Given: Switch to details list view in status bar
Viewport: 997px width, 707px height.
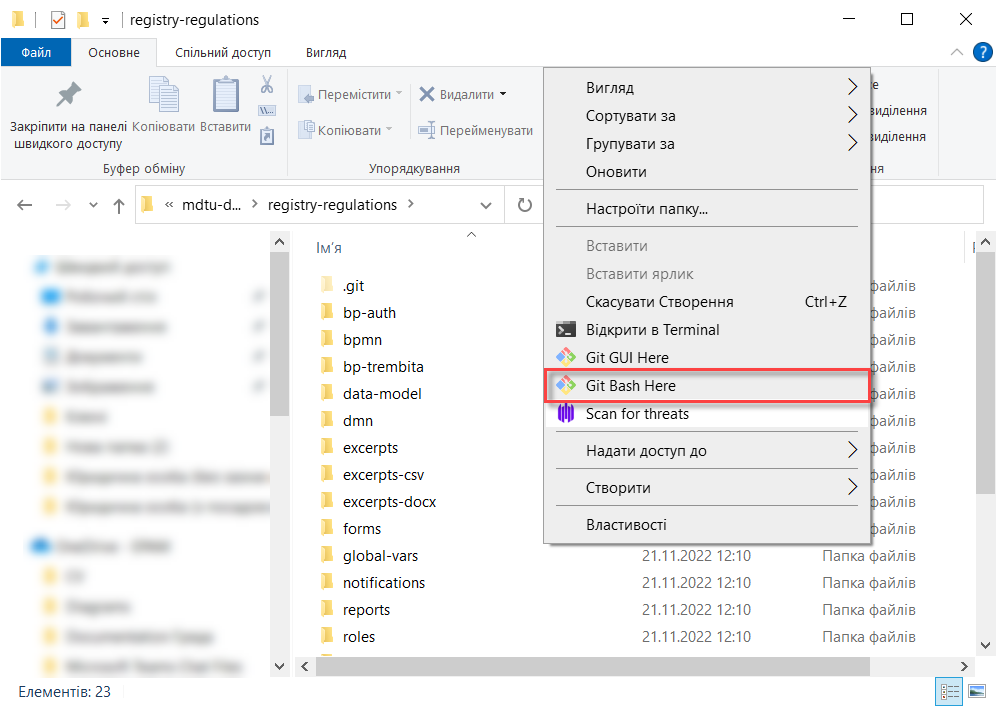Looking at the screenshot, I should [x=947, y=691].
